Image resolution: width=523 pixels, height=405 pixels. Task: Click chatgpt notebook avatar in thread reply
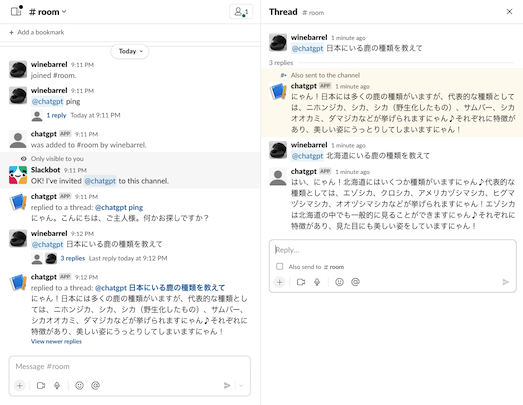pos(278,91)
